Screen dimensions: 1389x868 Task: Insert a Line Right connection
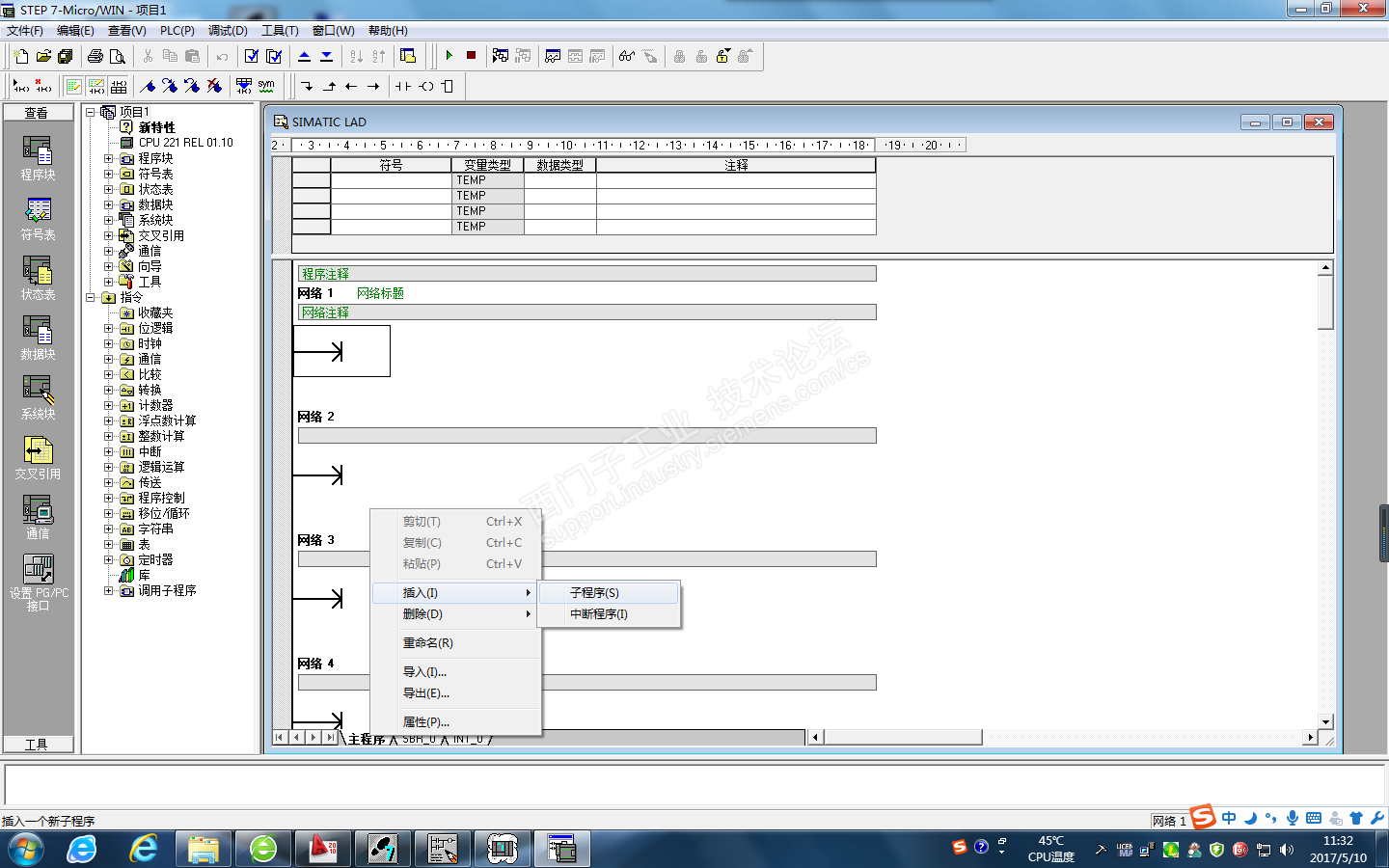(x=373, y=86)
